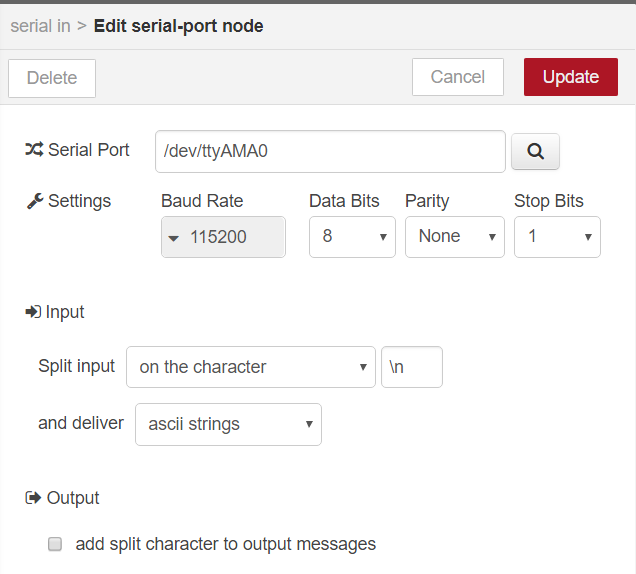Click the baud rate caret arrow

point(174,238)
